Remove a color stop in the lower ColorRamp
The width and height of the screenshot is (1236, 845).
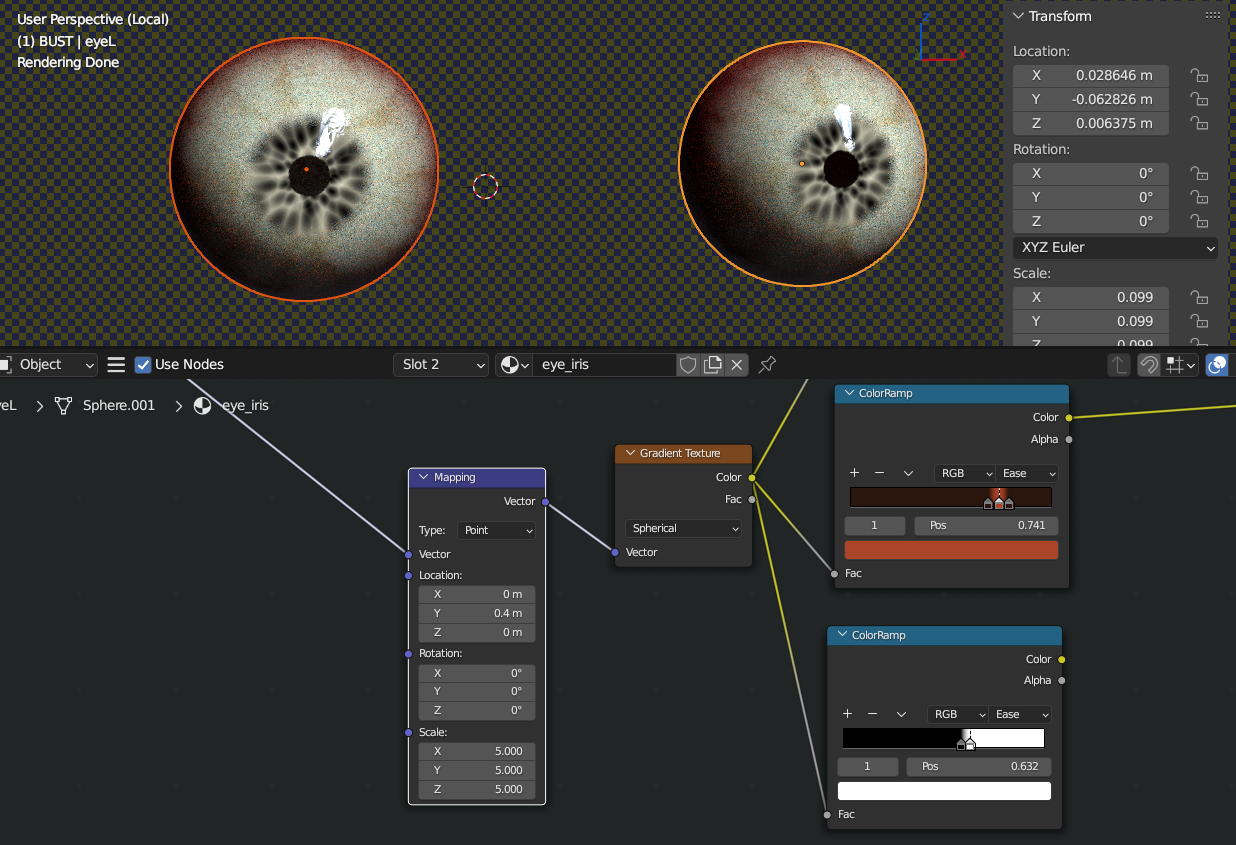click(x=872, y=714)
